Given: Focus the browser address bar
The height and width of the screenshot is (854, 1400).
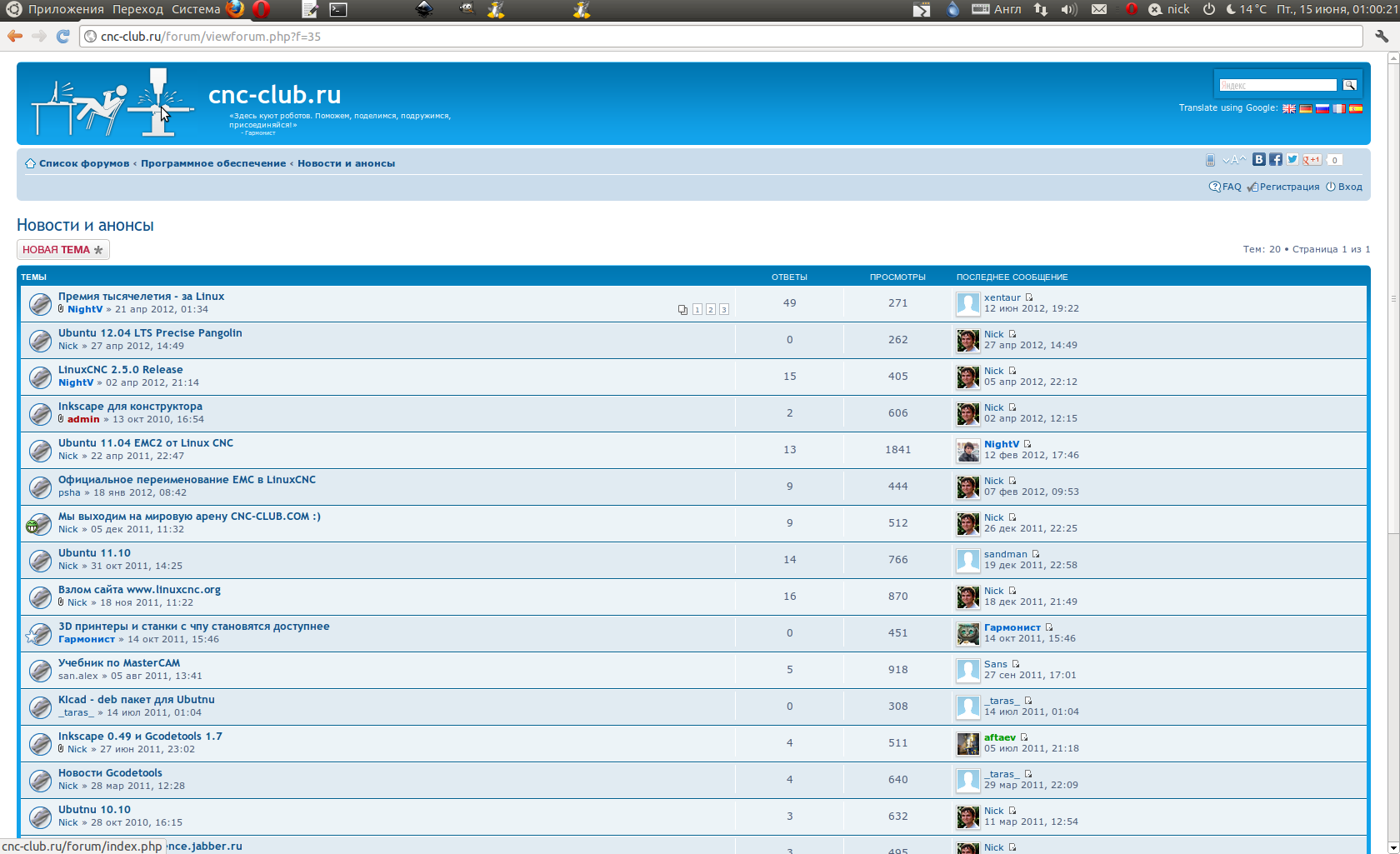Looking at the screenshot, I should click(722, 36).
